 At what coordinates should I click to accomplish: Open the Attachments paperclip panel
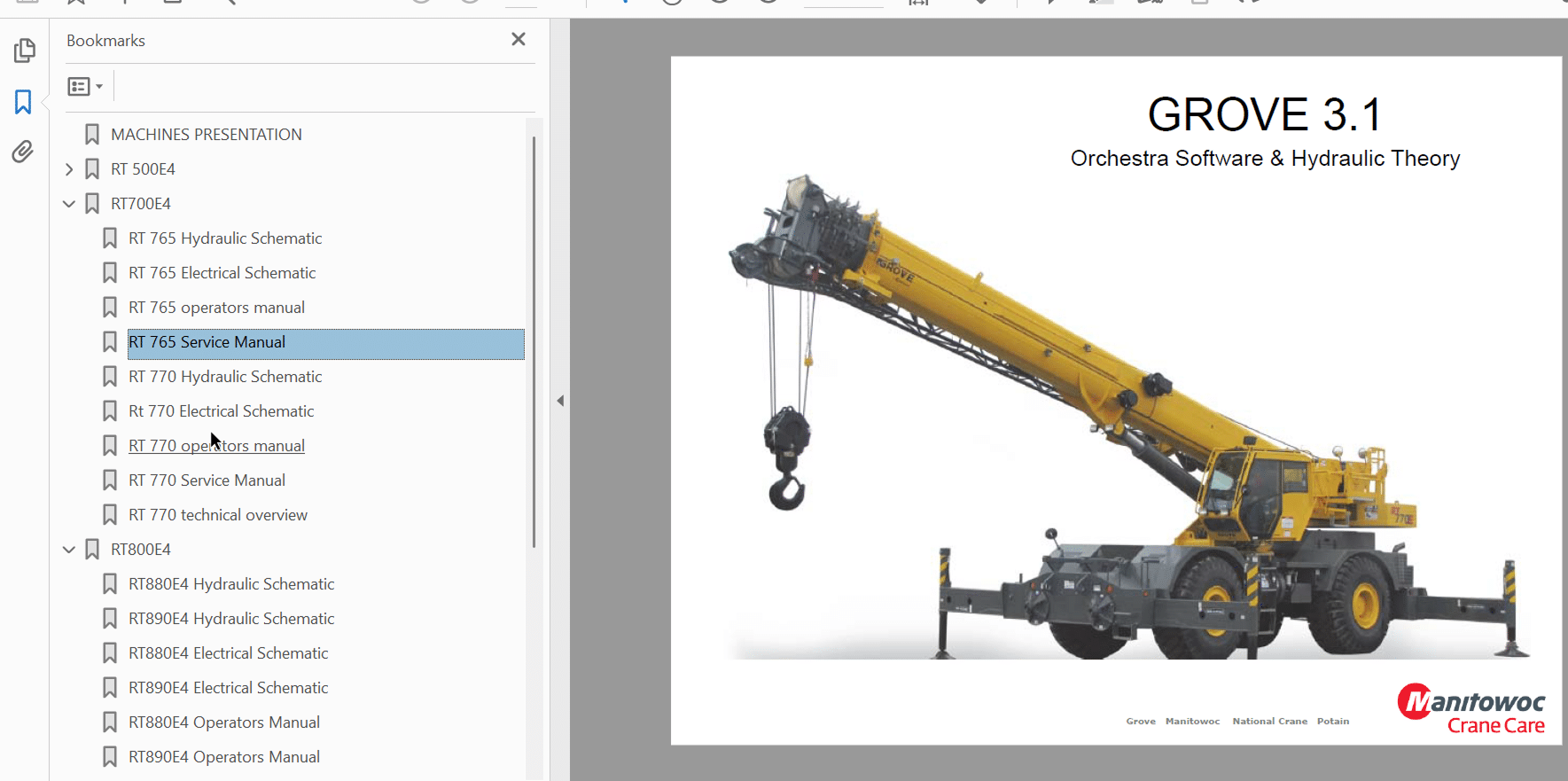[23, 152]
